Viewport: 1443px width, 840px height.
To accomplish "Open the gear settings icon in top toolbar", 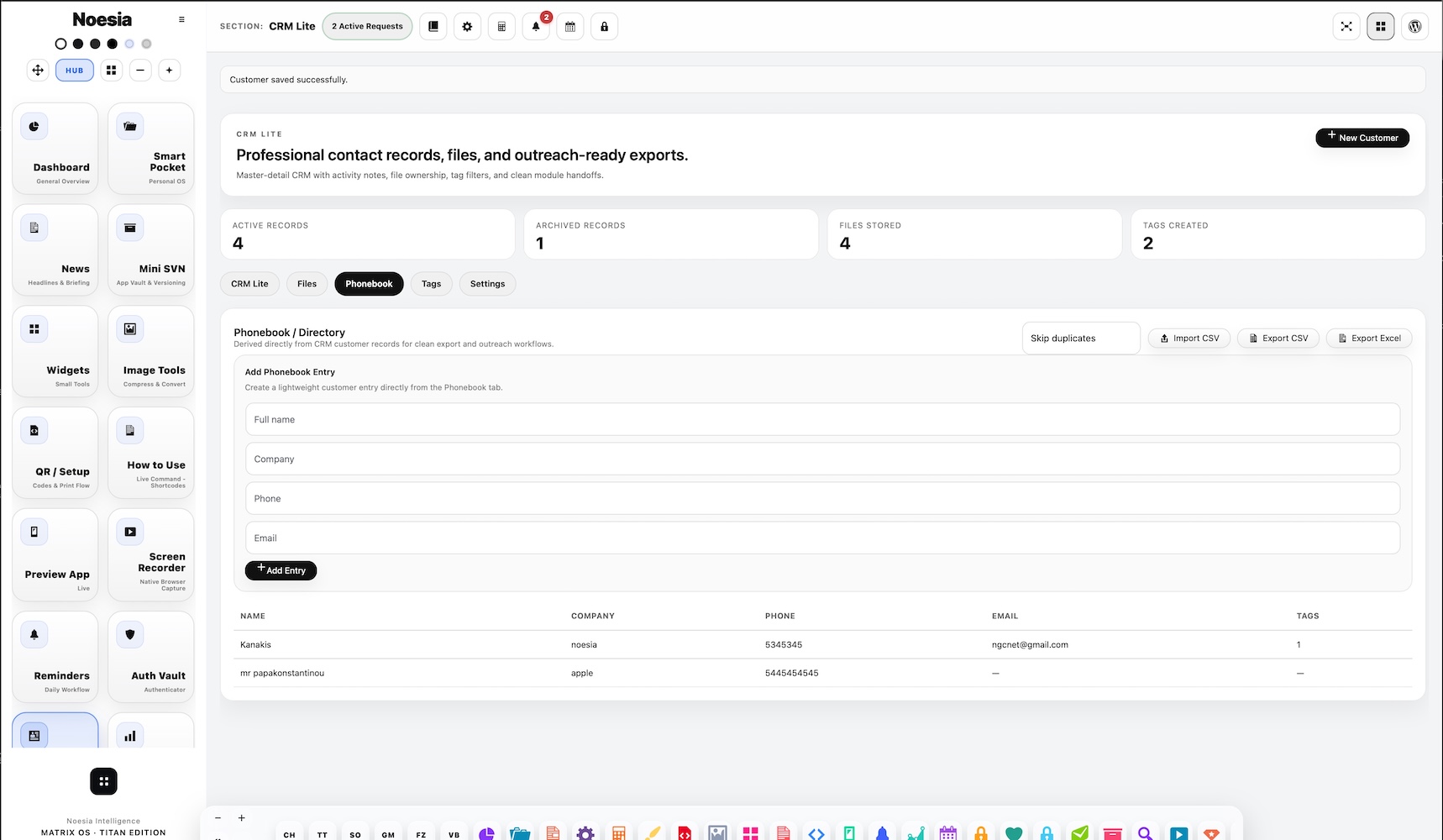I will point(467,27).
